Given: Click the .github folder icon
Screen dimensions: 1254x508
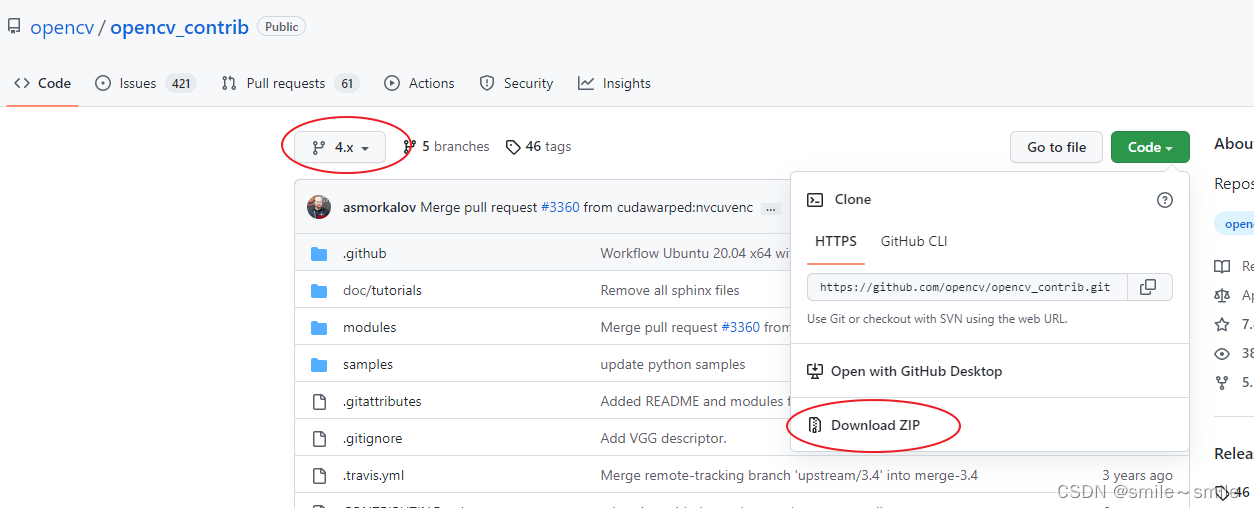Looking at the screenshot, I should 319,254.
